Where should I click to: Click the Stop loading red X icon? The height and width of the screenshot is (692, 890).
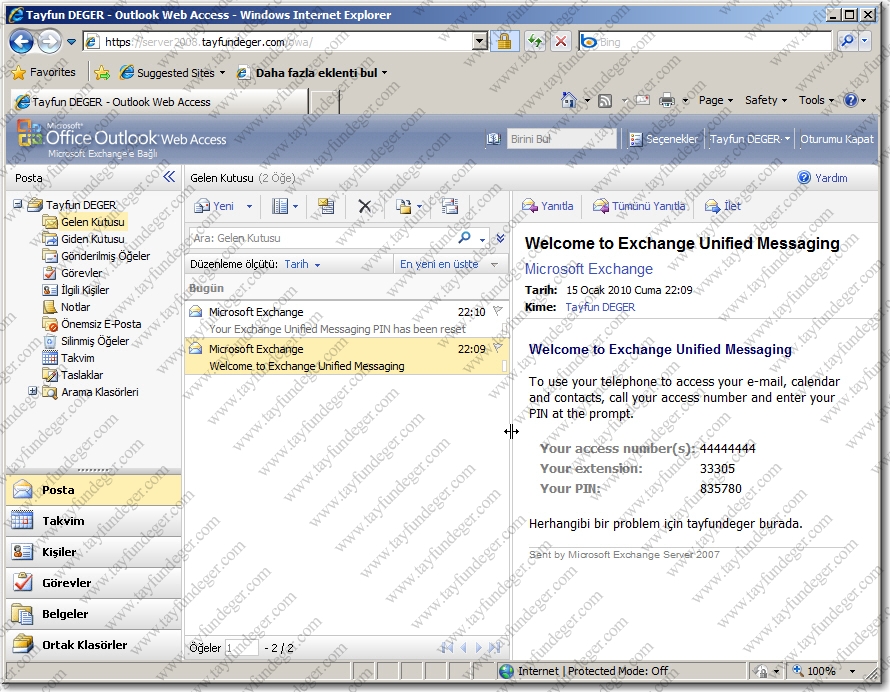tap(561, 41)
